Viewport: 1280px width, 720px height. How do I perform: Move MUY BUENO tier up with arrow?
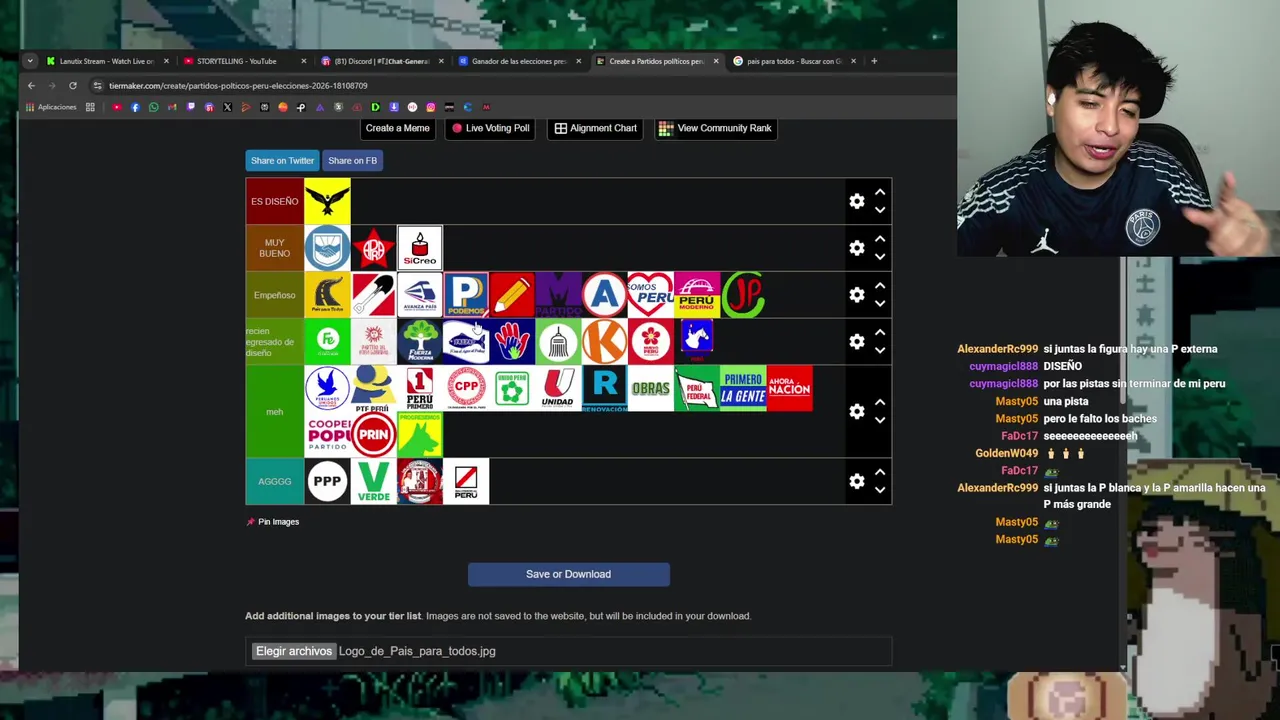point(880,239)
